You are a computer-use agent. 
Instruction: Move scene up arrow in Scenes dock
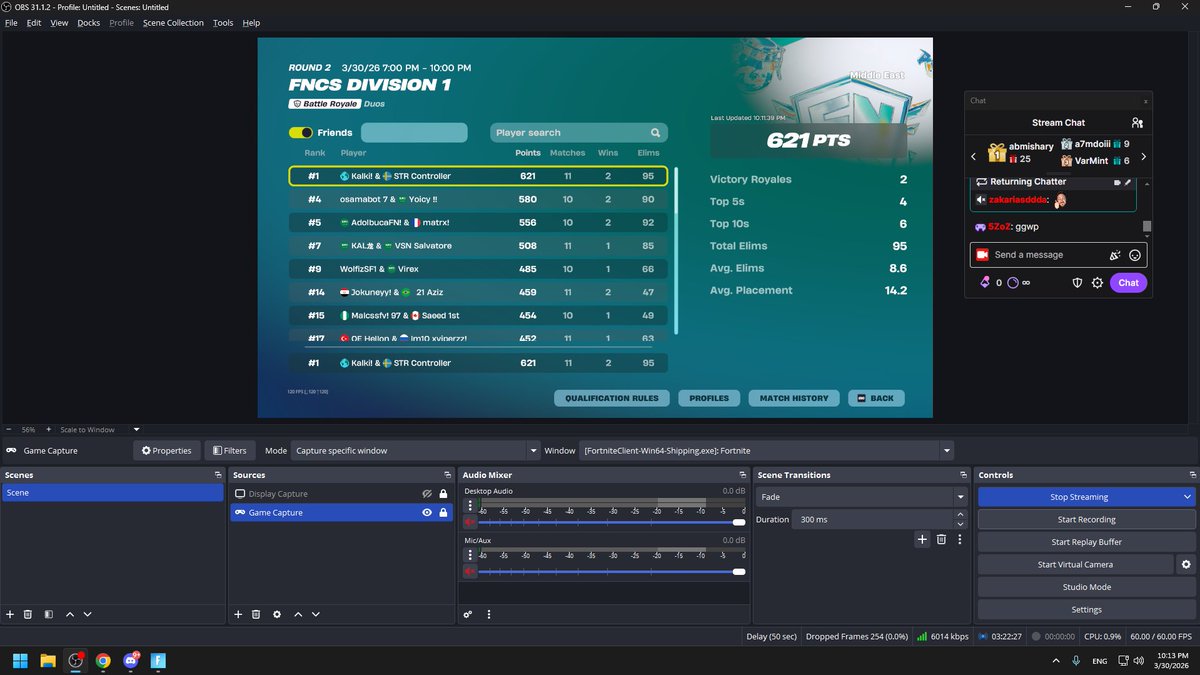pyautogui.click(x=69, y=614)
